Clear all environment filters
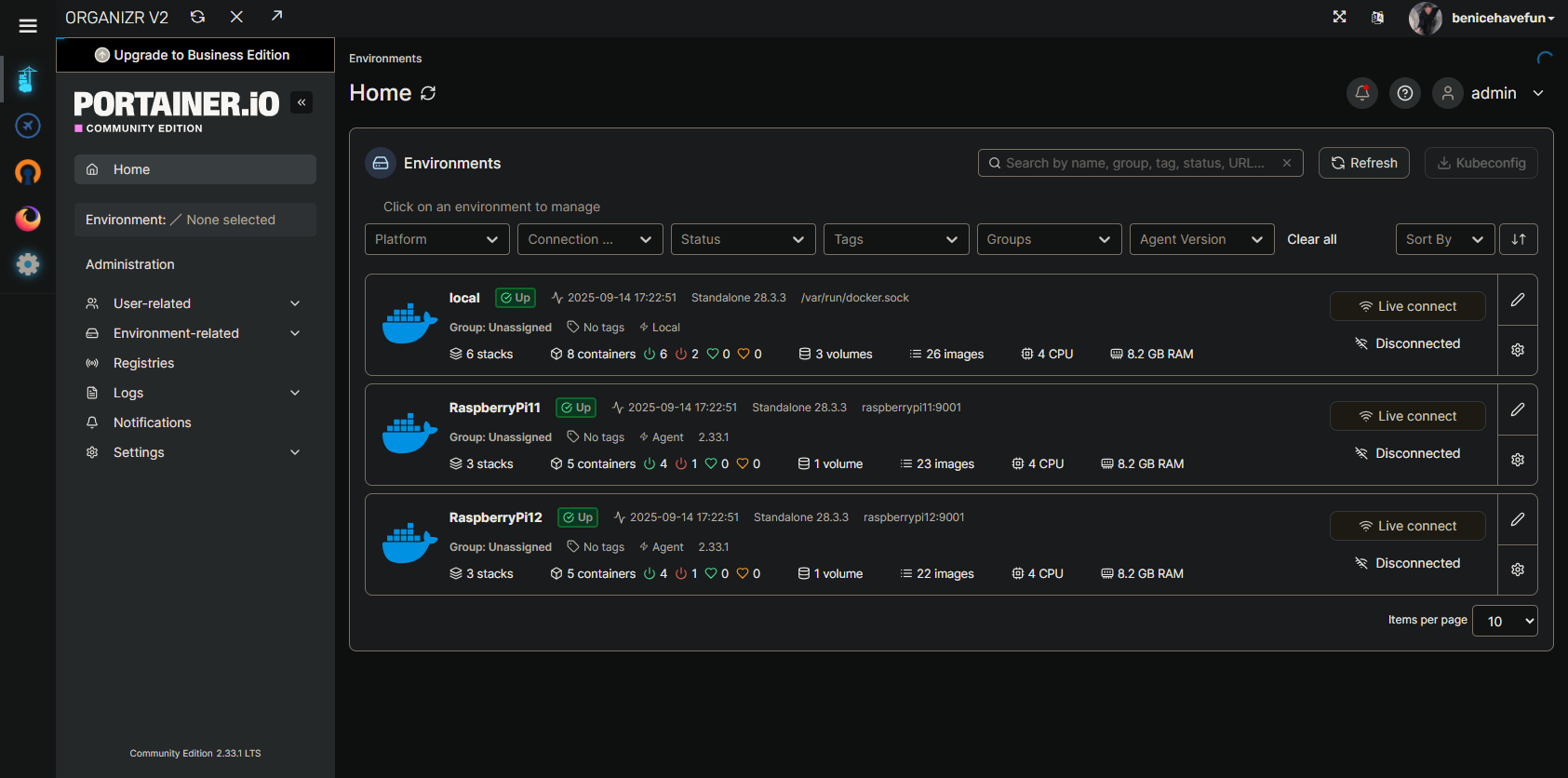 click(x=1311, y=239)
